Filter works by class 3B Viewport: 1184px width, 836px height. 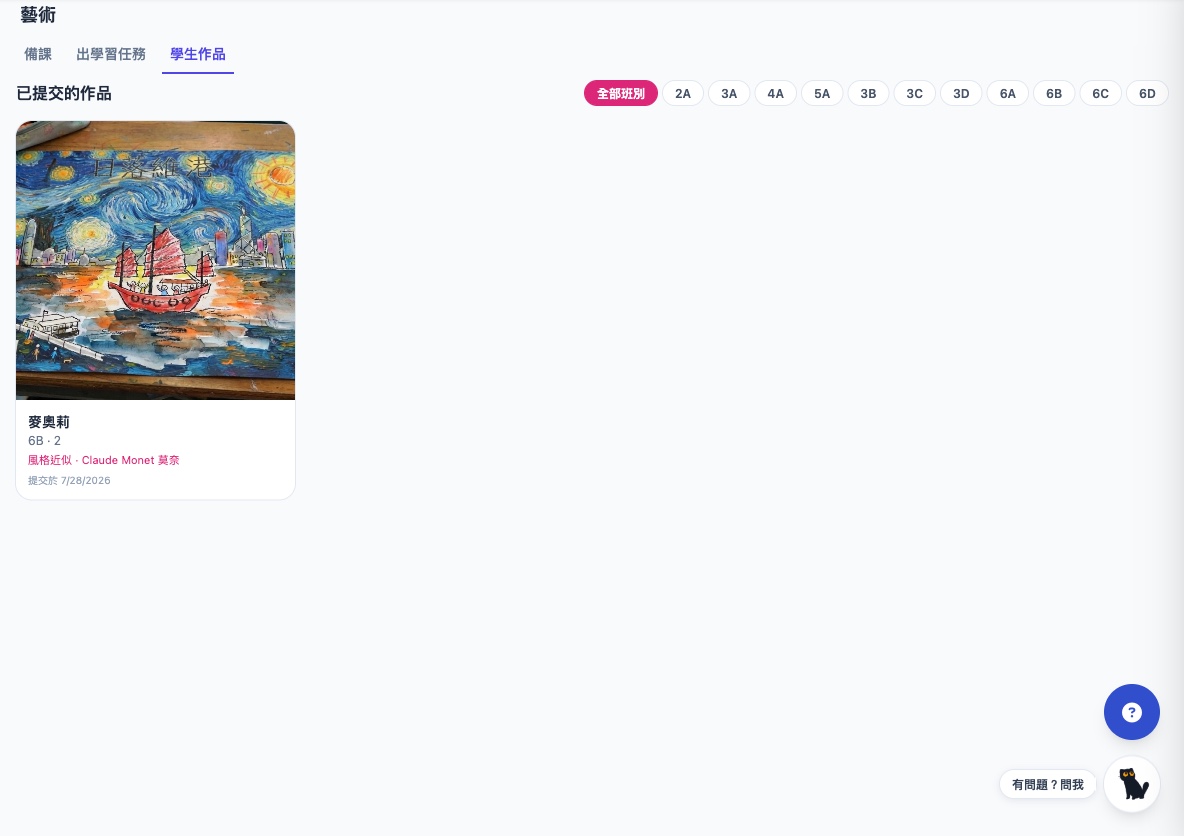tap(868, 94)
